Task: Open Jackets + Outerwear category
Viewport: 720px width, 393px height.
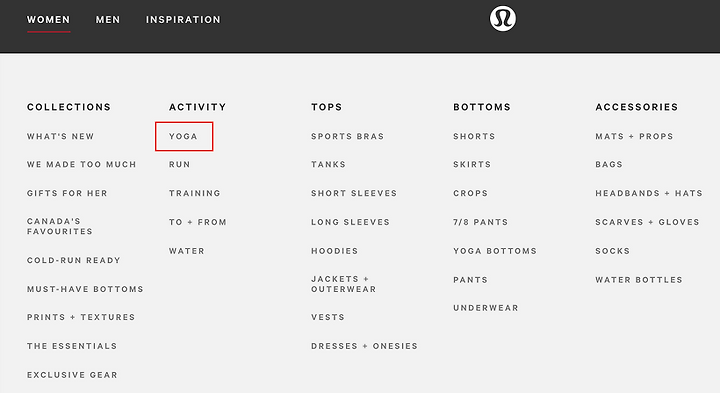Action: (x=343, y=284)
